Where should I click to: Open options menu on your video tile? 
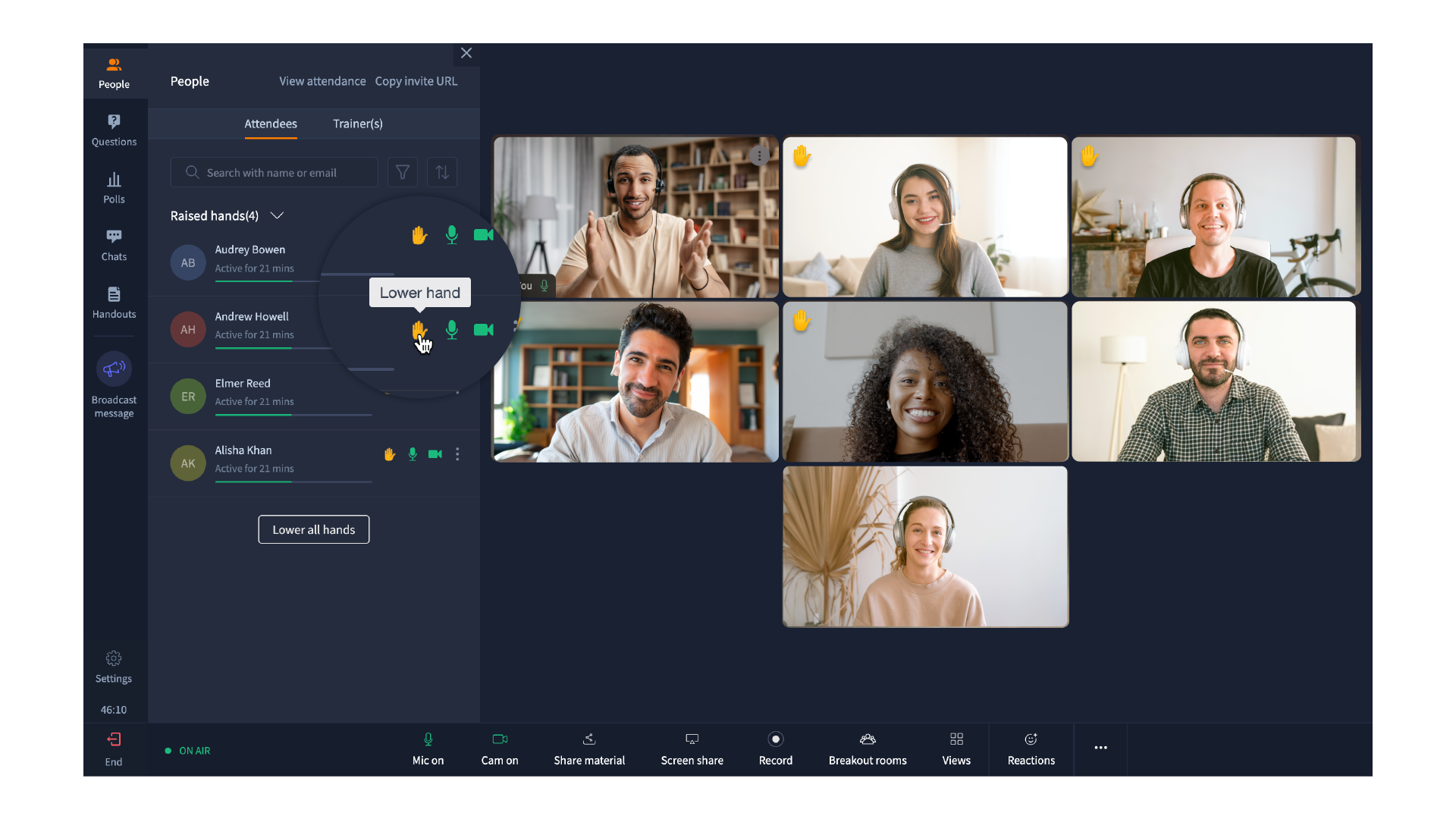(759, 155)
